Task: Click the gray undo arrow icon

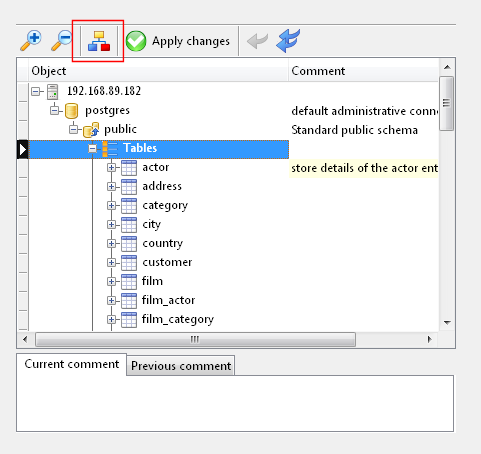Action: pos(257,41)
